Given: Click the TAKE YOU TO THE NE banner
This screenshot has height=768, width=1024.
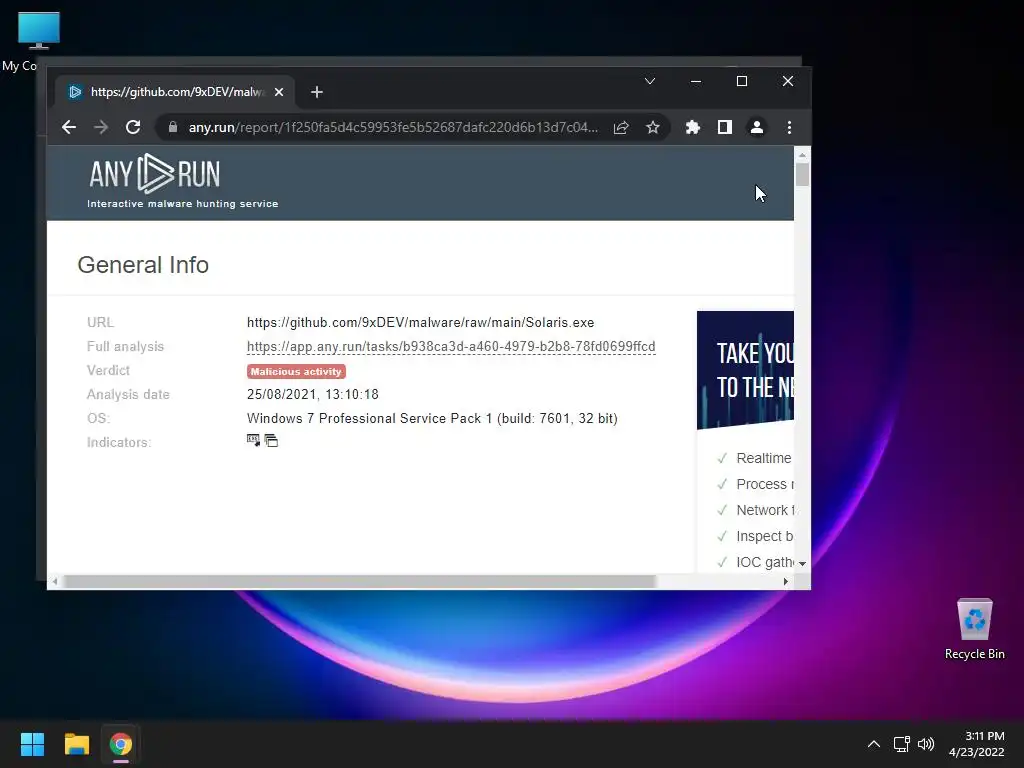Looking at the screenshot, I should pos(745,370).
